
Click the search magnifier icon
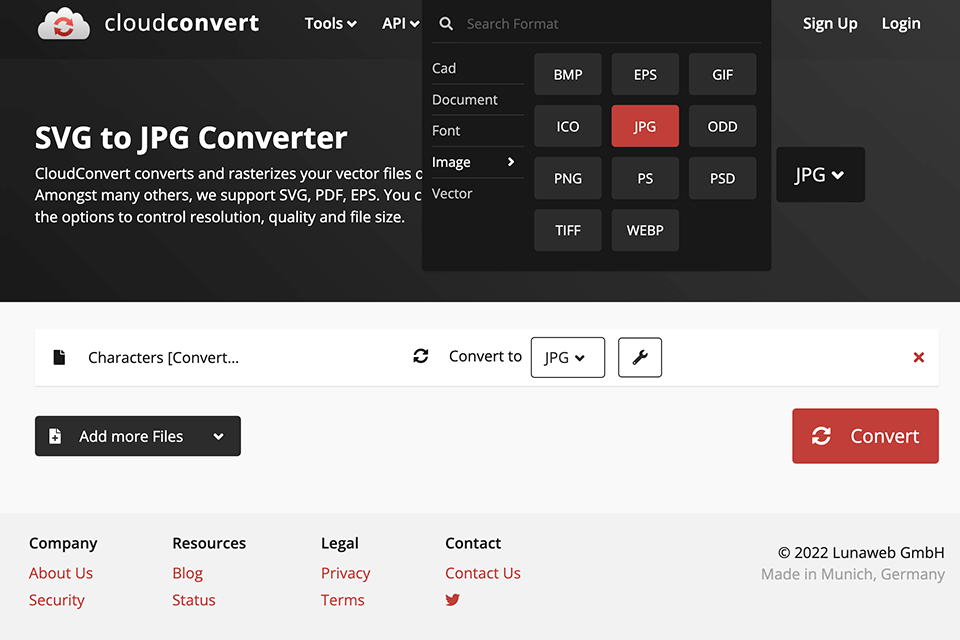[446, 24]
